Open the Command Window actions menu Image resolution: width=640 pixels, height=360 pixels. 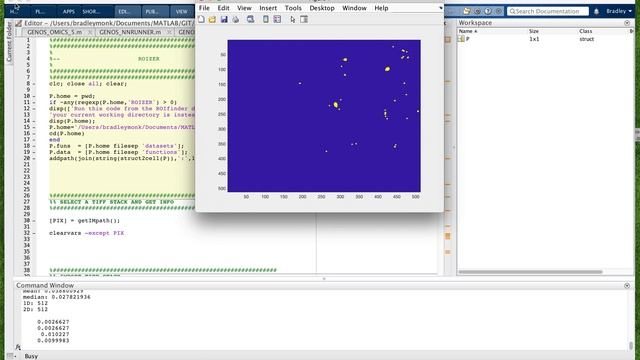[627, 286]
